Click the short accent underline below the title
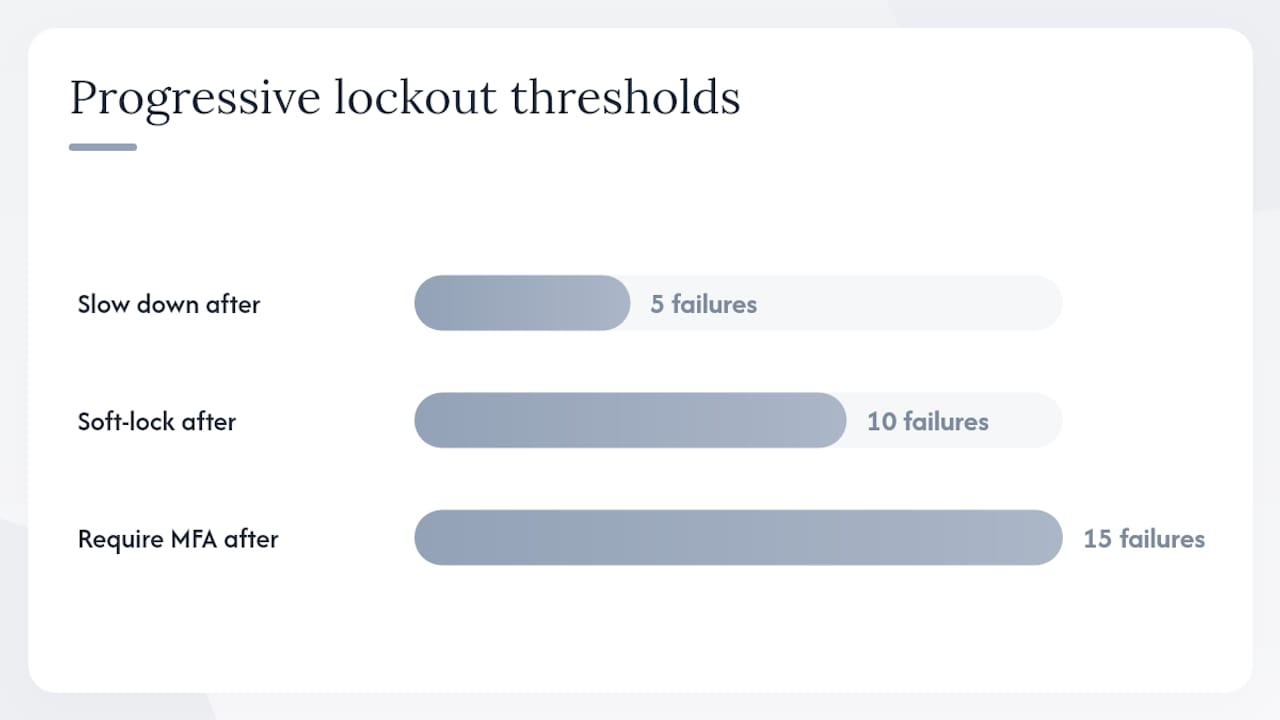 pos(103,147)
